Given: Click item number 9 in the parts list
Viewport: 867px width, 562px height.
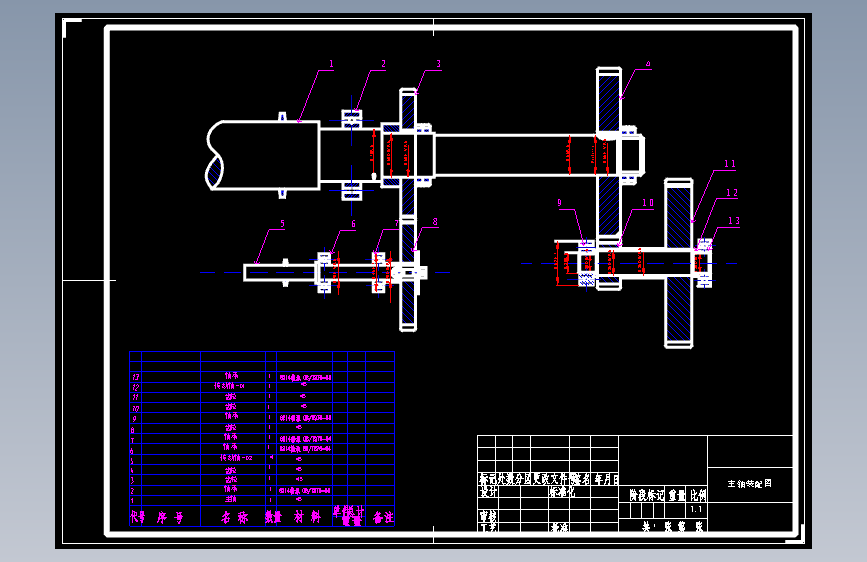Looking at the screenshot, I should point(134,419).
